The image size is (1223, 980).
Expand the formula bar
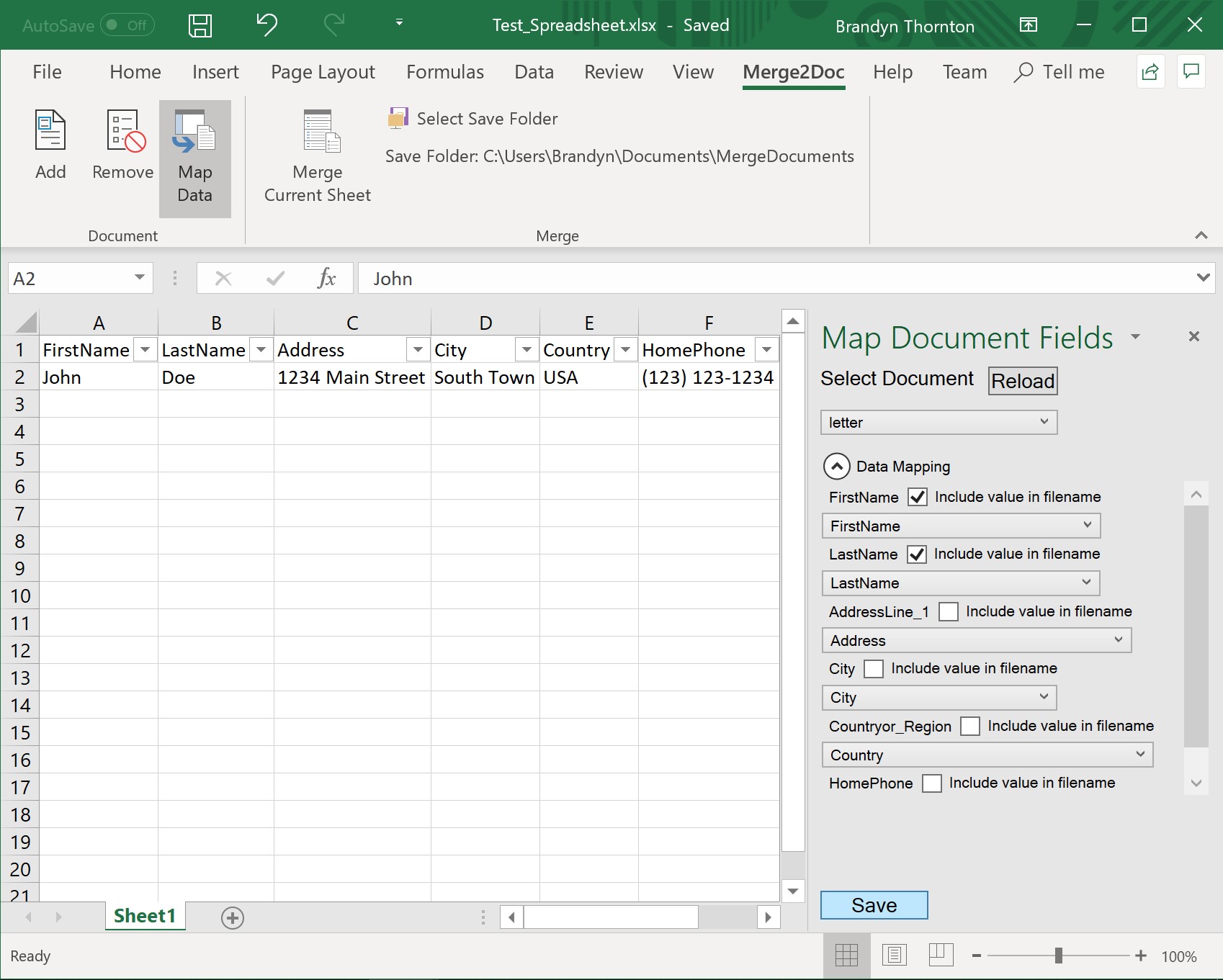point(1202,277)
